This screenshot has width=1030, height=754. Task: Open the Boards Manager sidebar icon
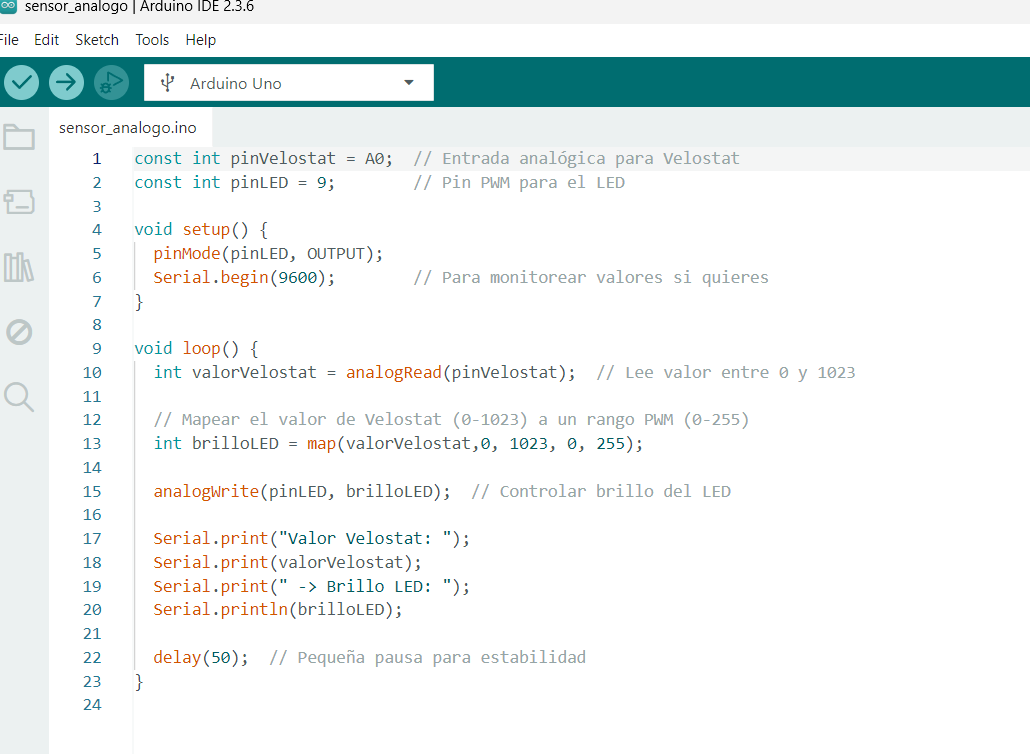[x=19, y=202]
